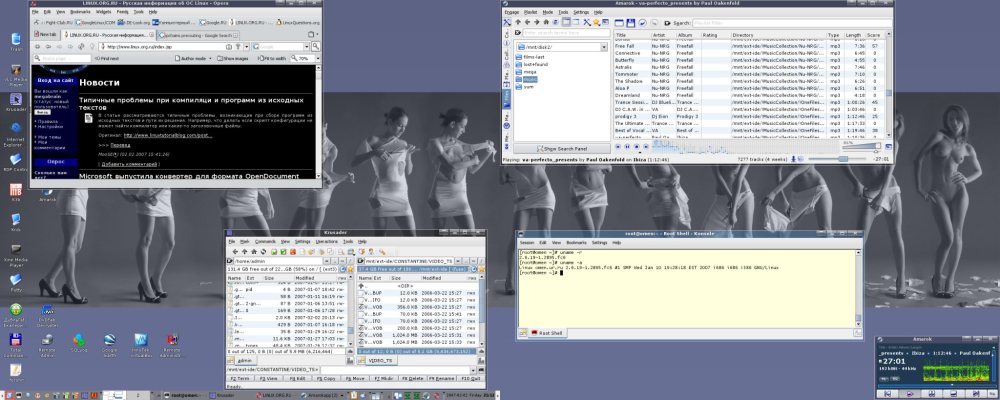
Task: Open the Trash desktop icon
Action: pos(16,40)
